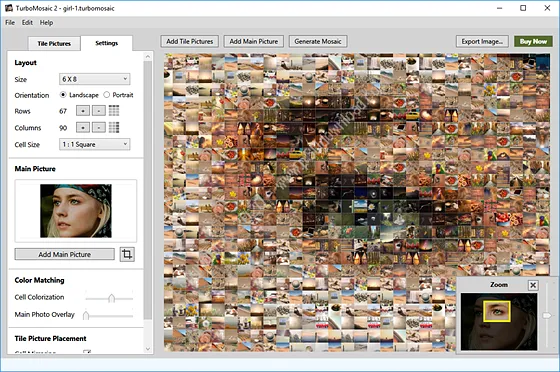Open the Cell Size dropdown
This screenshot has width=560, height=372.
point(95,144)
